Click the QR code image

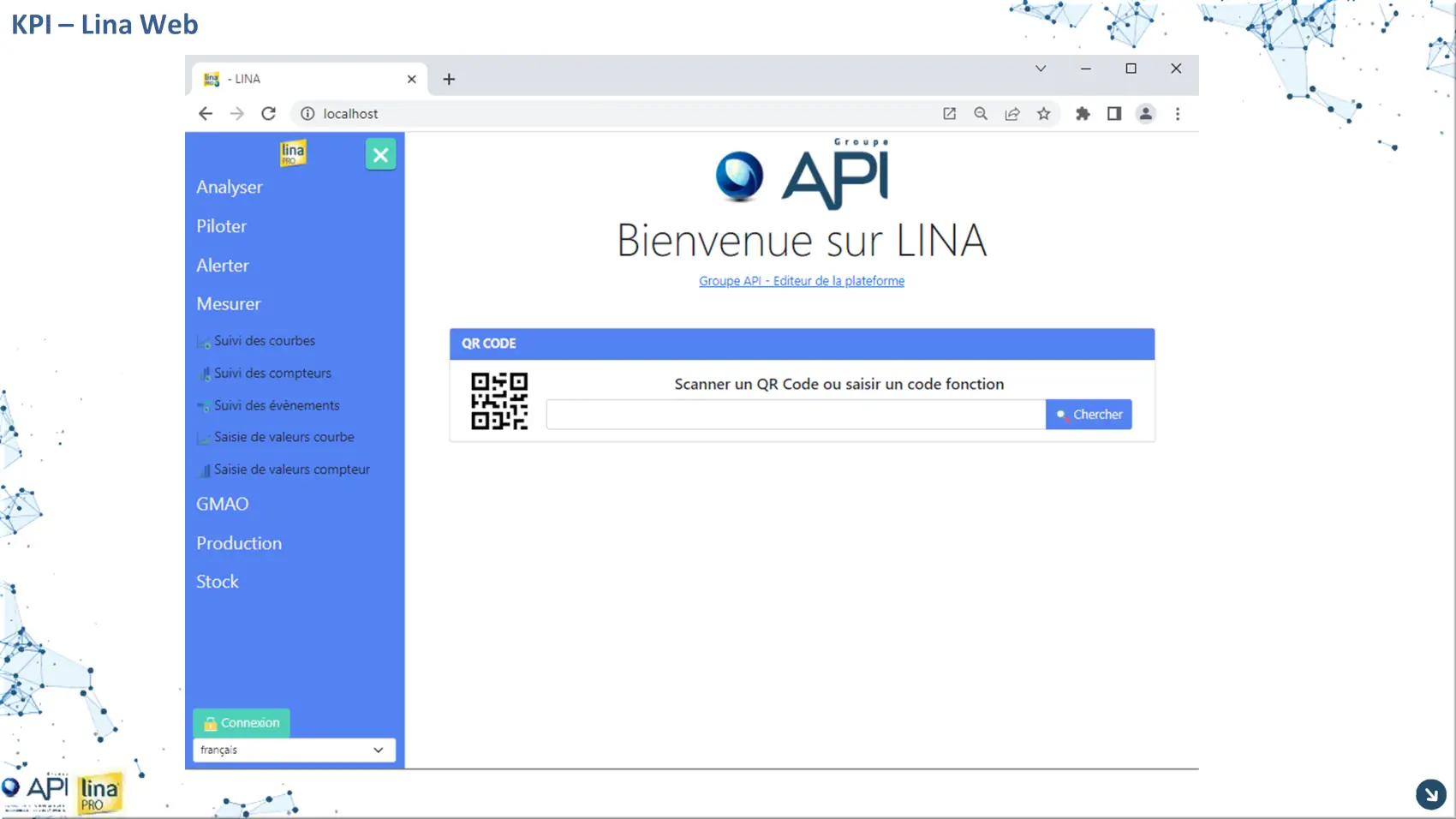499,401
